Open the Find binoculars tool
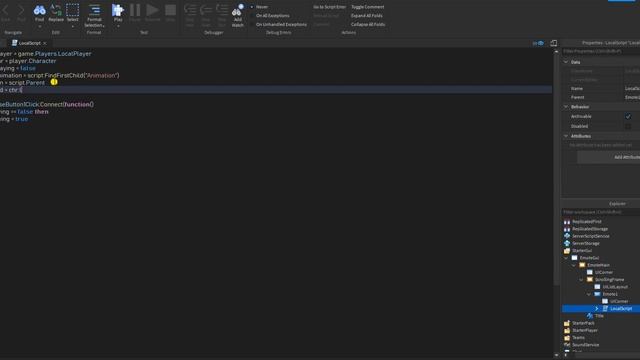 (39, 11)
